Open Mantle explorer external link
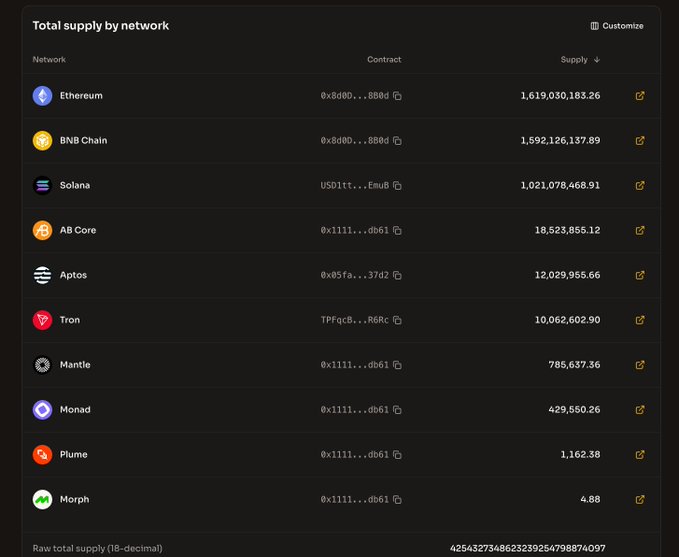The width and height of the screenshot is (679, 557). point(640,365)
